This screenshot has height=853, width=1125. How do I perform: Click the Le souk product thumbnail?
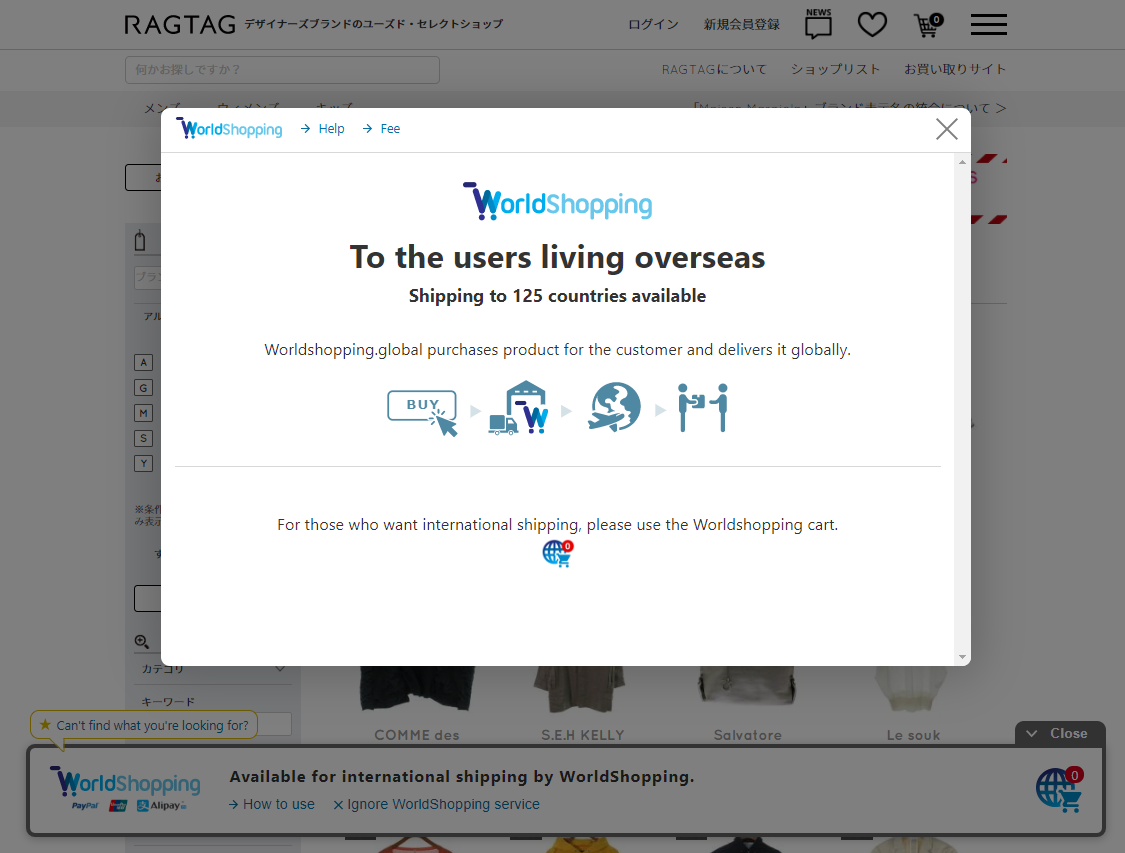[x=913, y=689]
